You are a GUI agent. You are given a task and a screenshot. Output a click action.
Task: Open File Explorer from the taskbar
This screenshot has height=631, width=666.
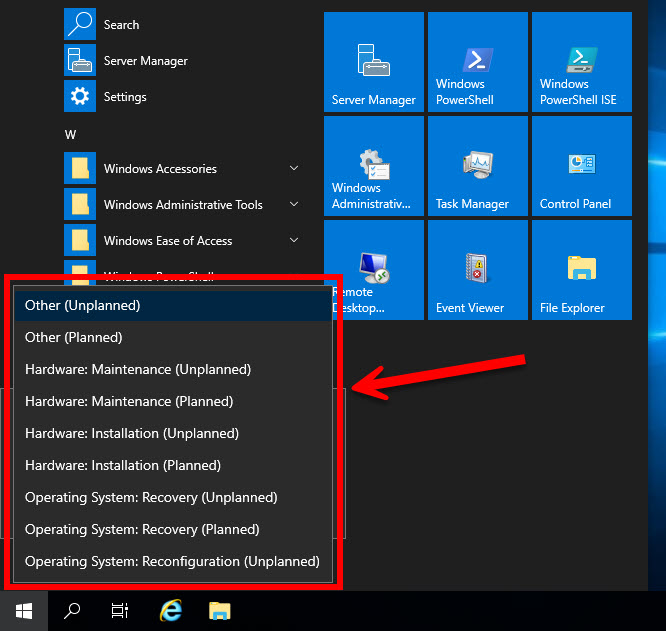220,611
